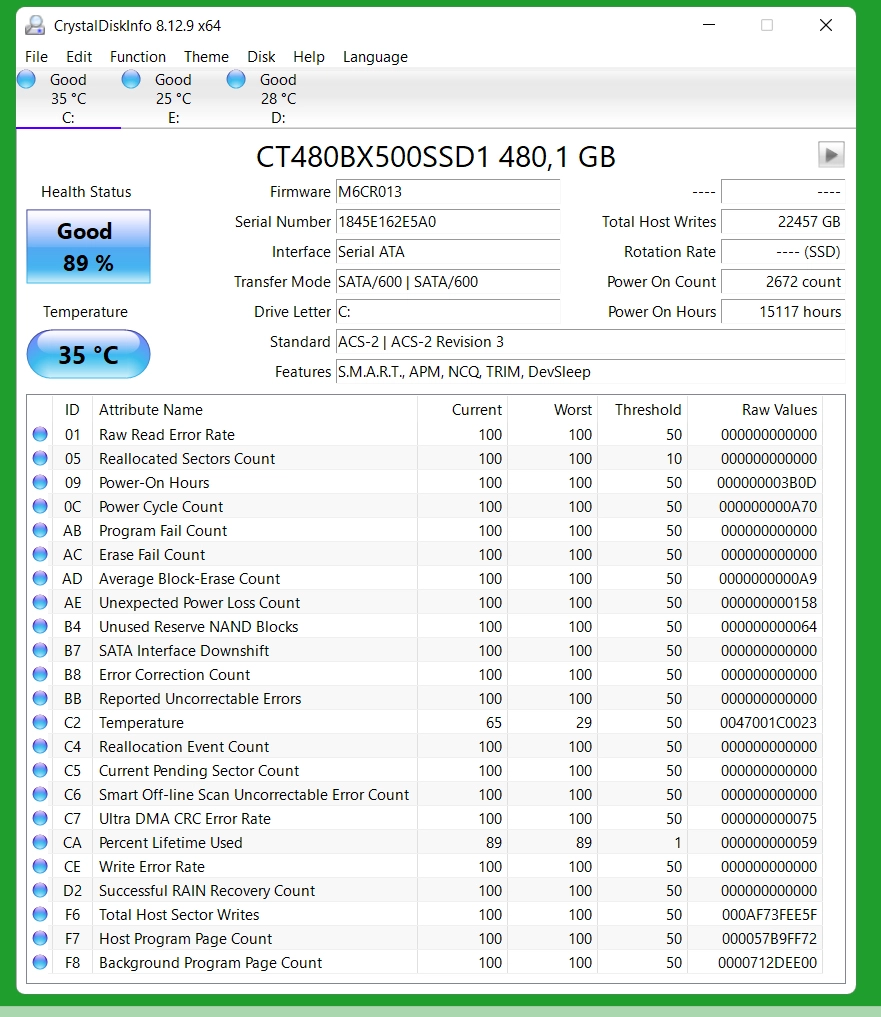Click the Attribute Name column header
This screenshot has height=1017, width=881.
click(x=255, y=410)
